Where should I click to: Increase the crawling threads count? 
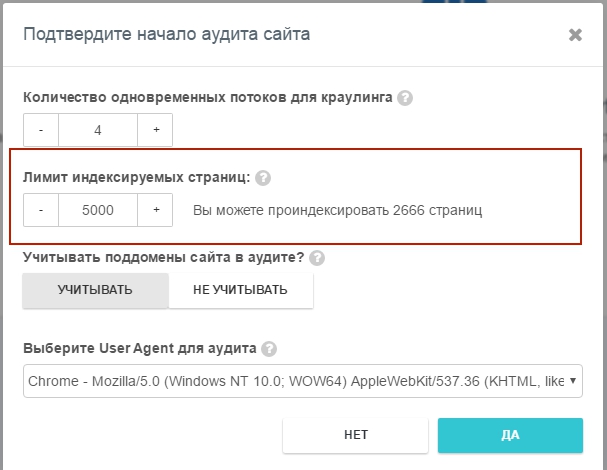[155, 130]
